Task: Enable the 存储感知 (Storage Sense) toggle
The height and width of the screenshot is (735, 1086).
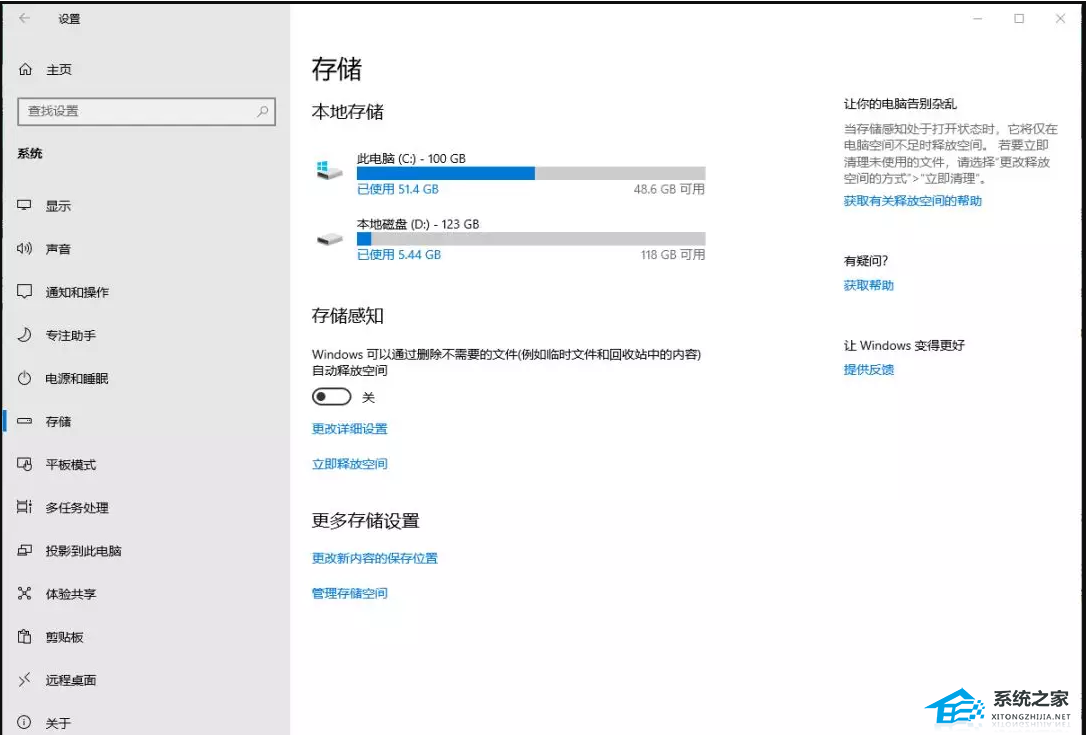Action: click(x=331, y=396)
